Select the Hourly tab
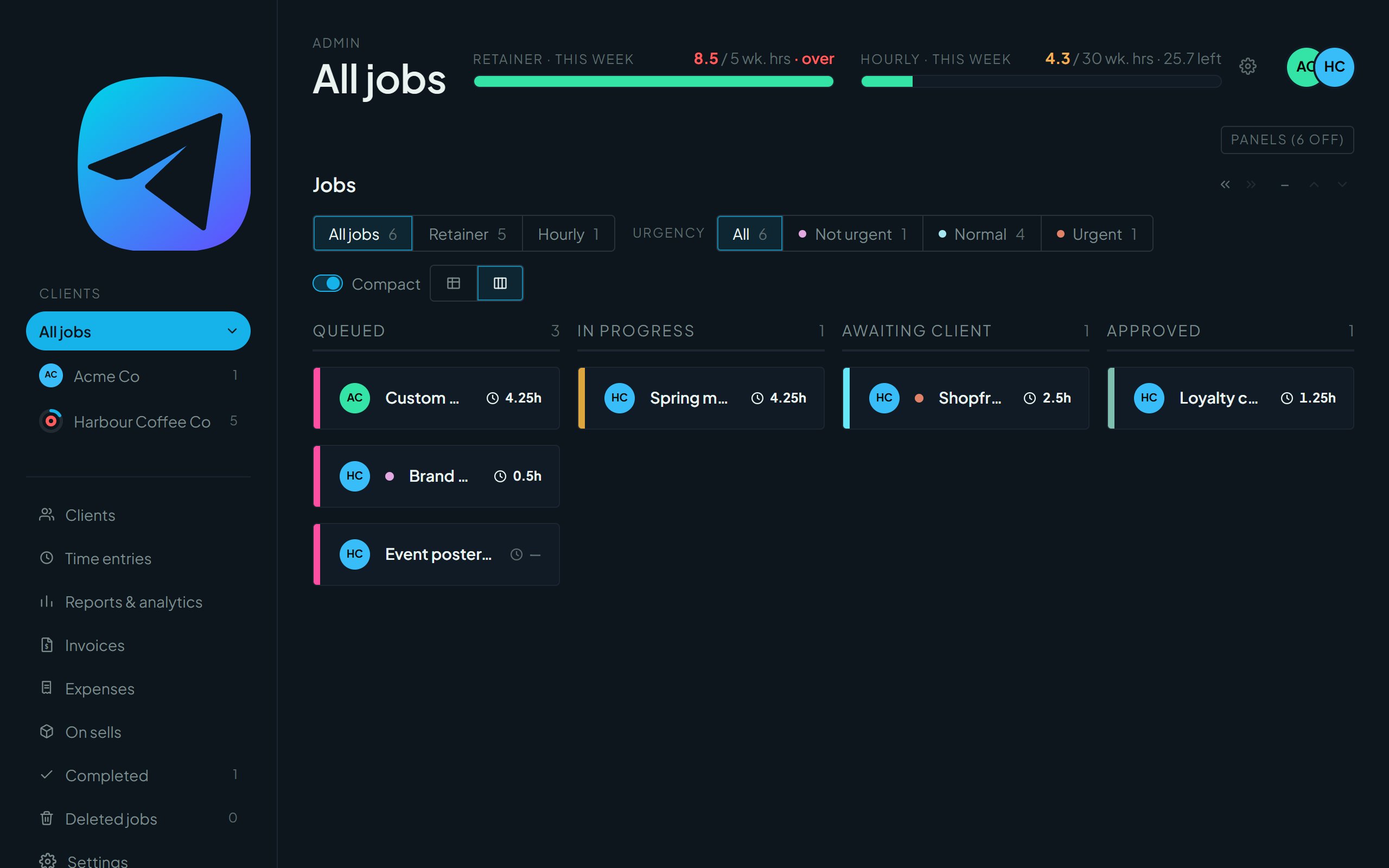This screenshot has height=868, width=1389. 568,234
